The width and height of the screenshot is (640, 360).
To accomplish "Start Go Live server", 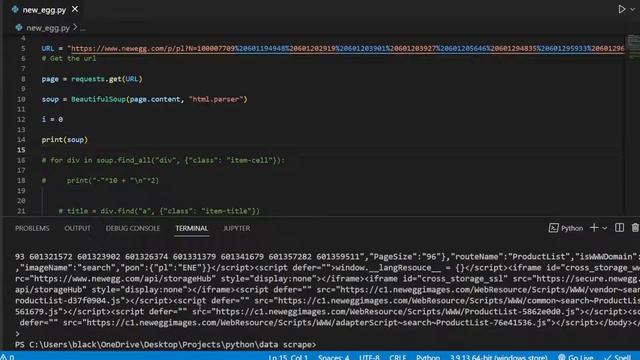I will (x=576, y=357).
